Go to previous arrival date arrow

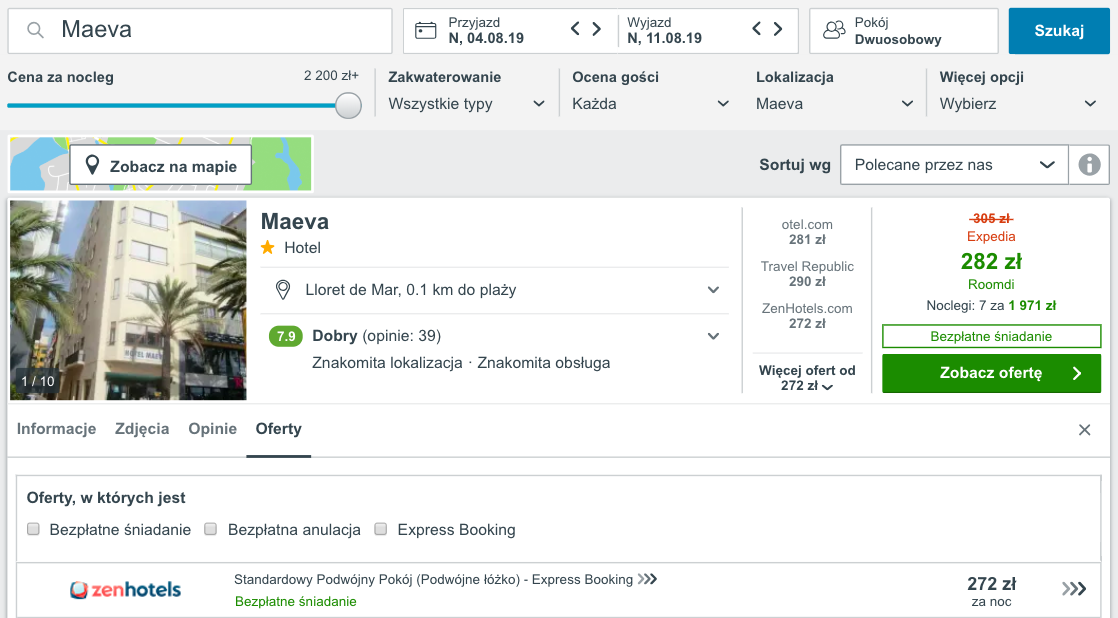click(x=575, y=29)
